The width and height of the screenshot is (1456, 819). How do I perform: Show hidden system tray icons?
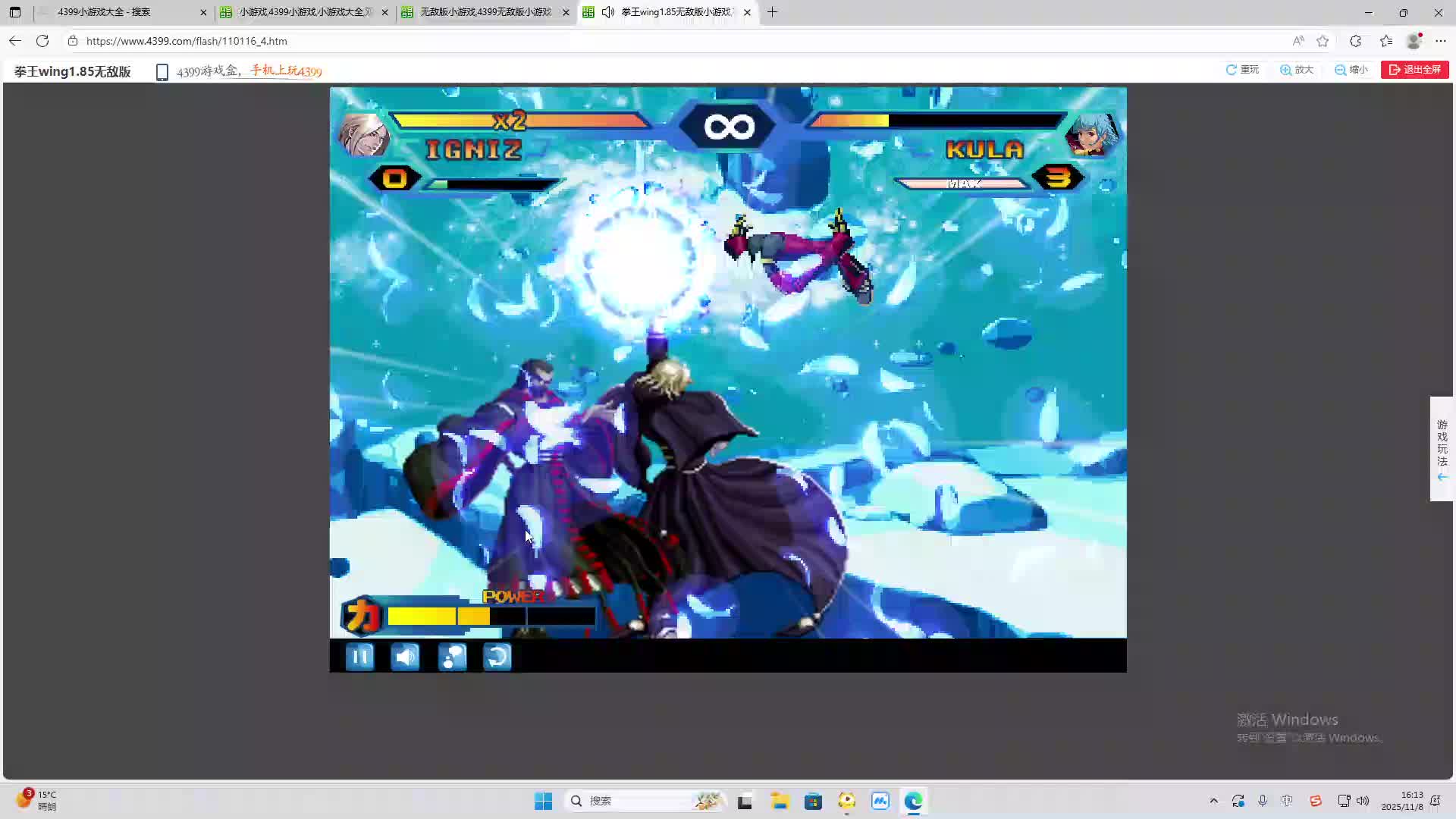(1213, 801)
